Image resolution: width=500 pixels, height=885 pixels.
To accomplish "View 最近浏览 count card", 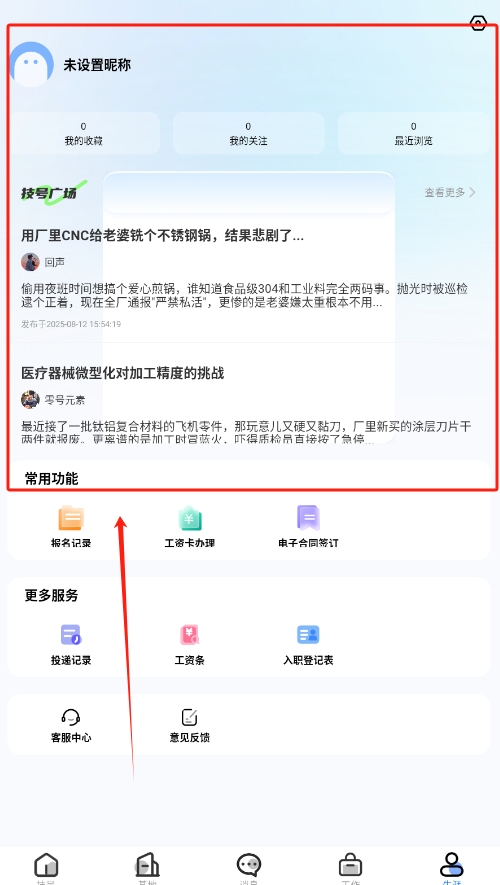I will coord(414,133).
